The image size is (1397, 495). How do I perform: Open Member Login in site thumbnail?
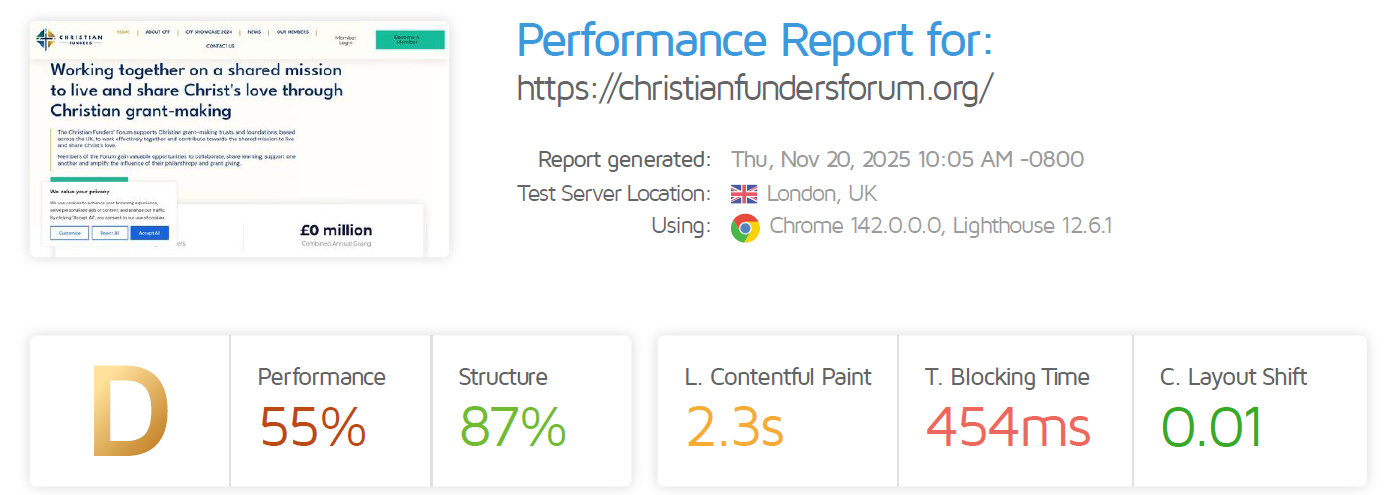point(345,40)
